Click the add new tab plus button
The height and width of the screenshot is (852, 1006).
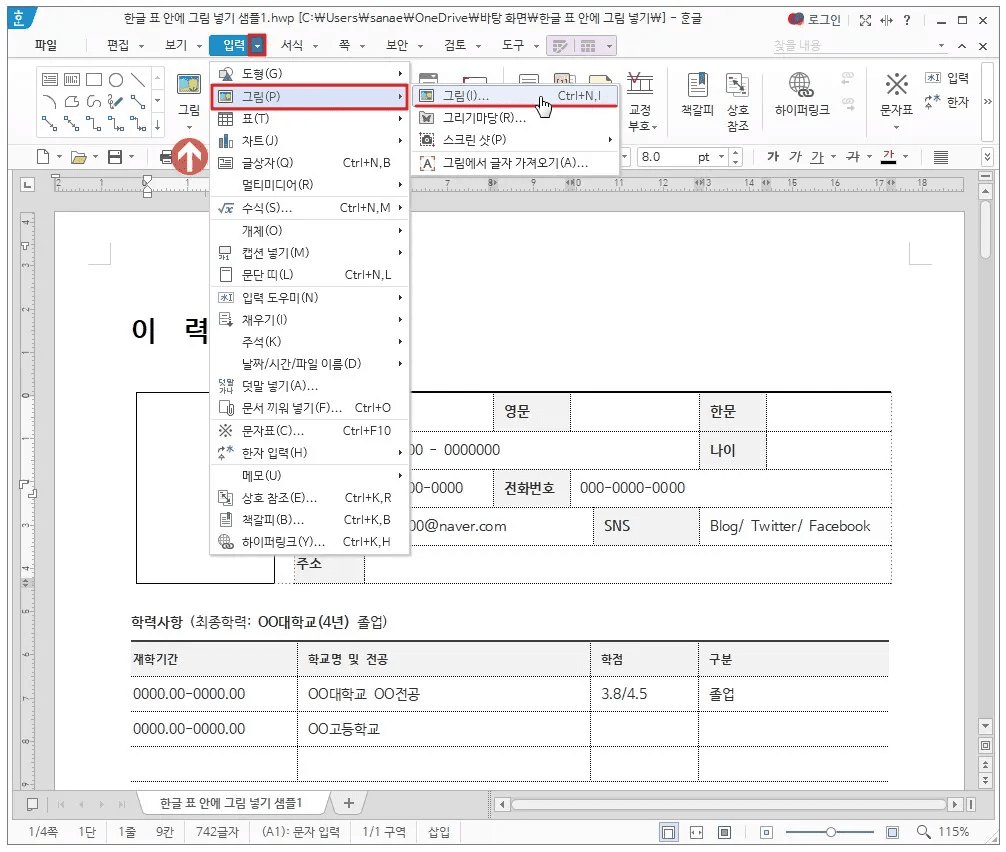coord(348,803)
